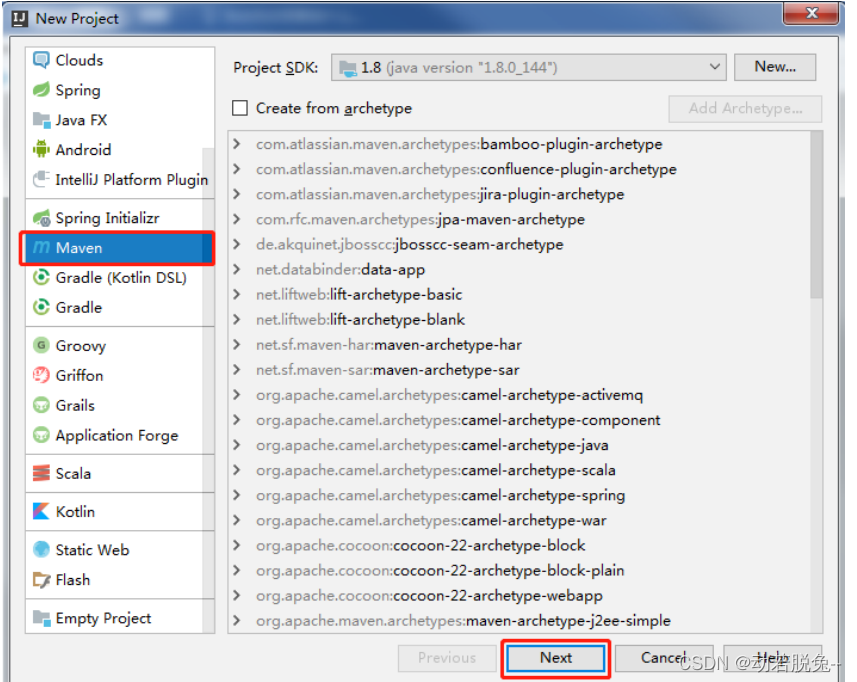This screenshot has width=857, height=682.
Task: Select the Gradle (Kotlin DSL) icon
Action: click(x=42, y=278)
